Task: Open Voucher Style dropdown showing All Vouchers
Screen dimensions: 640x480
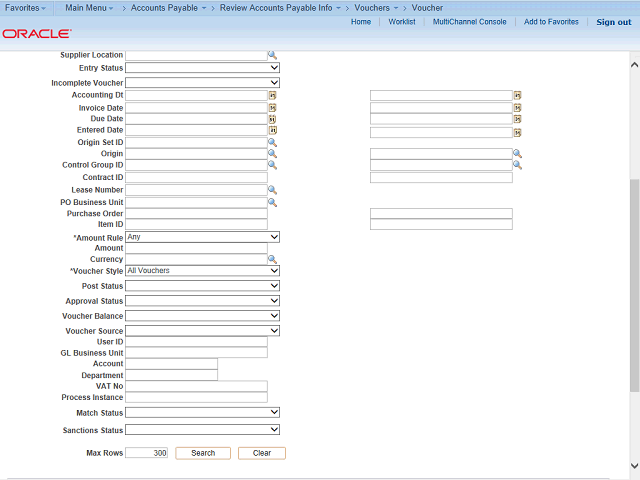Action: (x=202, y=271)
